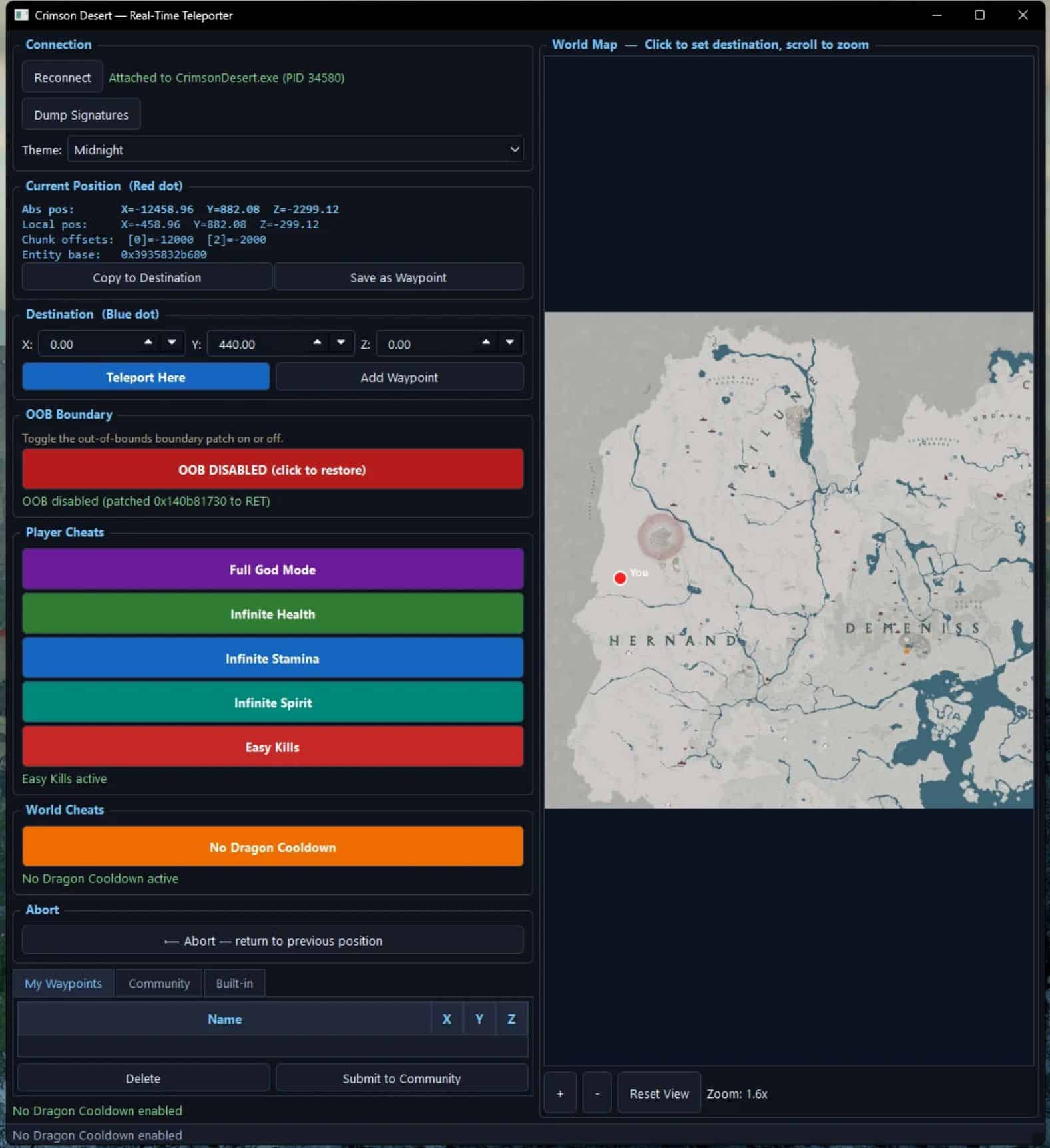This screenshot has height=1148, width=1050.
Task: Click the app icon in title bar
Action: [x=21, y=15]
